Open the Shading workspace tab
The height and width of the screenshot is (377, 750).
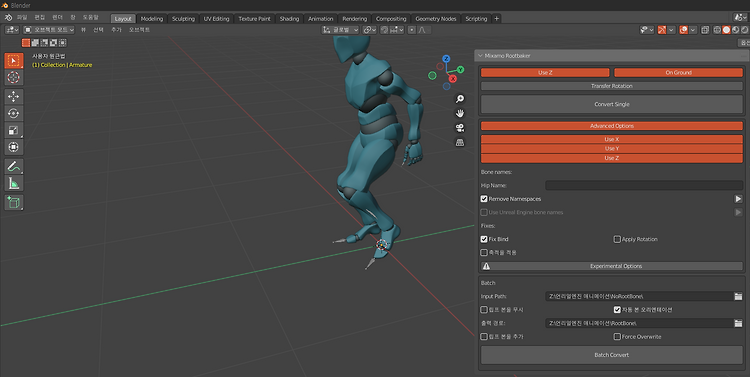pyautogui.click(x=289, y=19)
